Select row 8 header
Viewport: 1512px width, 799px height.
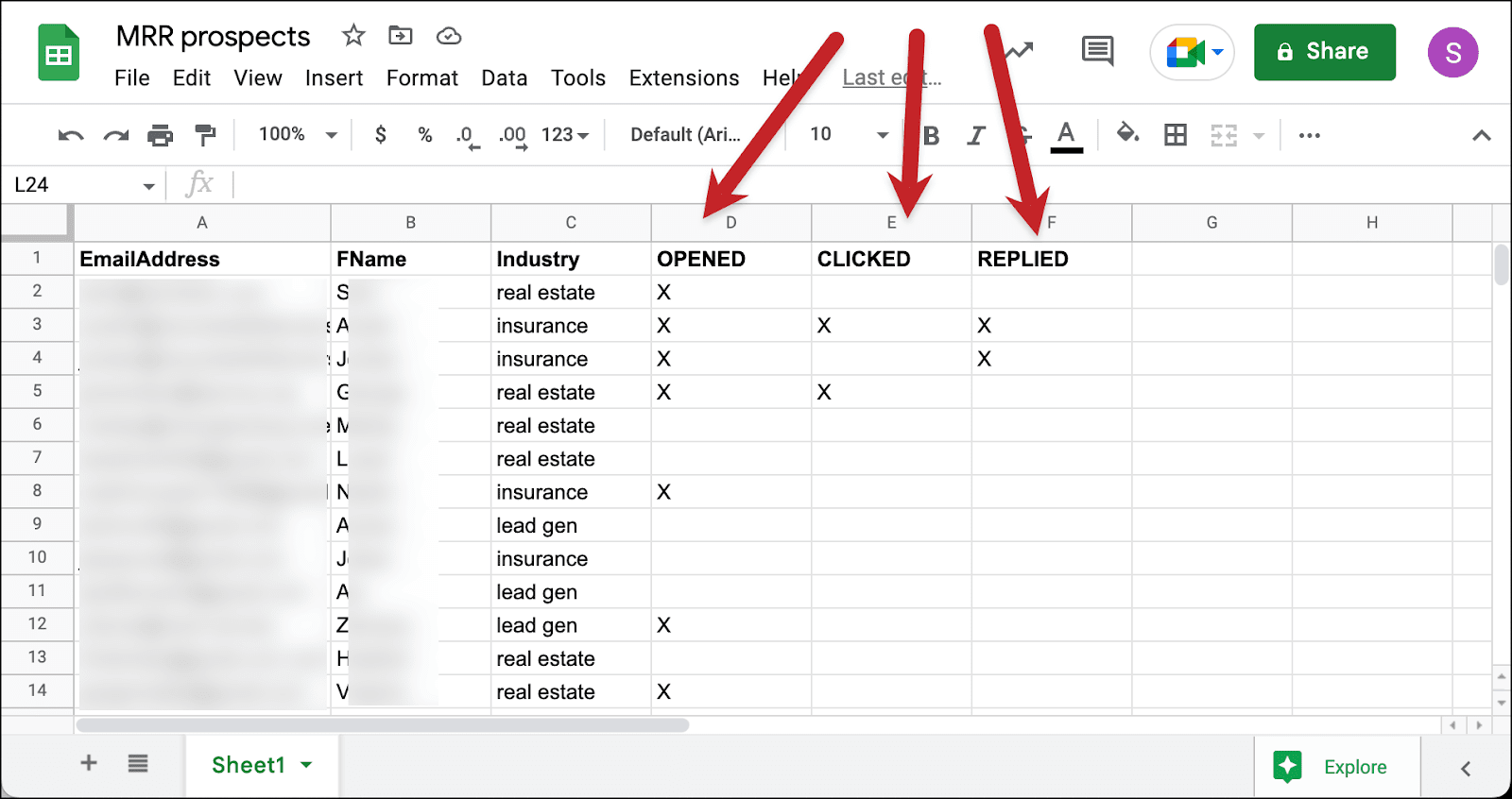pos(38,491)
